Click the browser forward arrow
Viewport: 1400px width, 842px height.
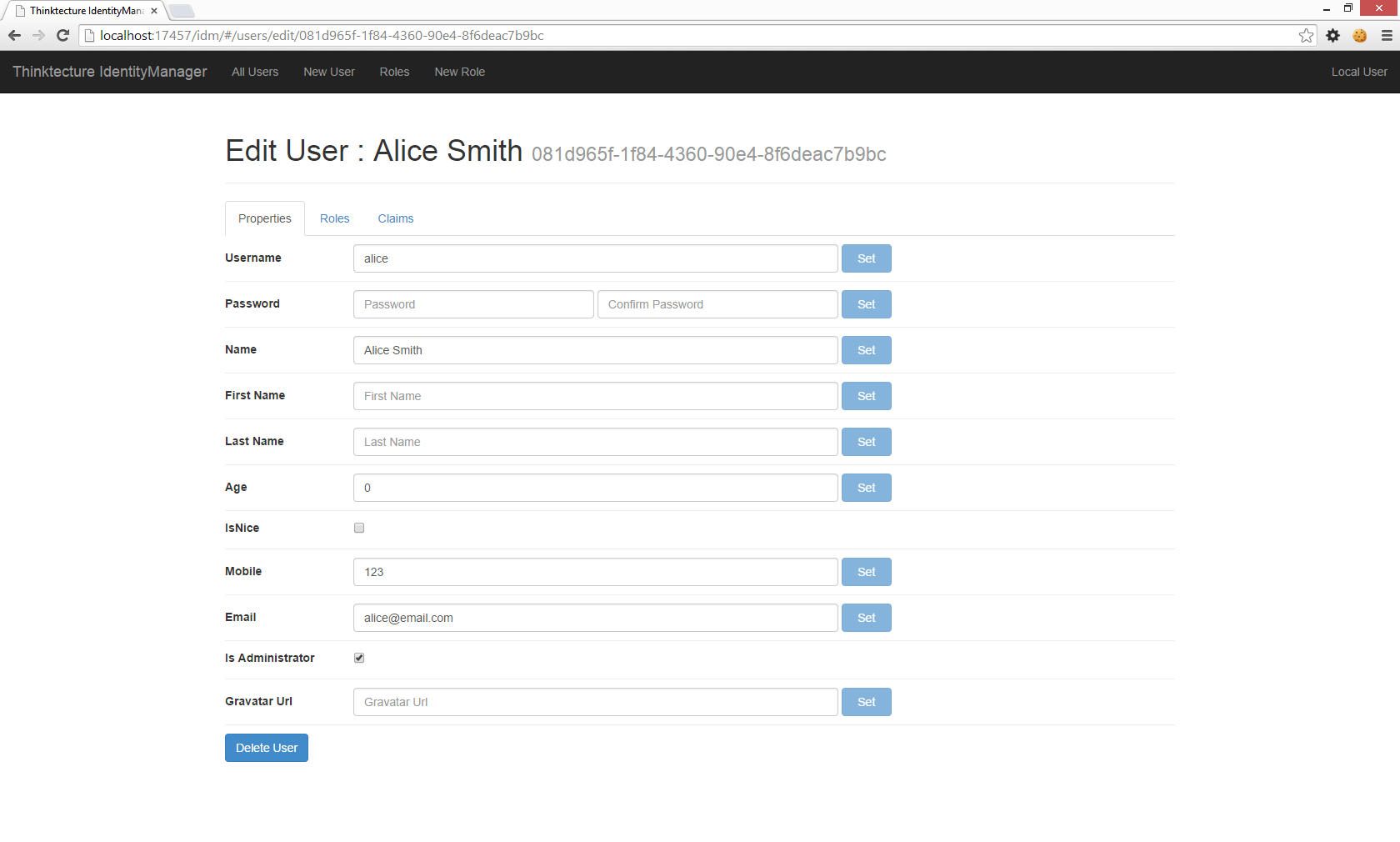(x=38, y=35)
